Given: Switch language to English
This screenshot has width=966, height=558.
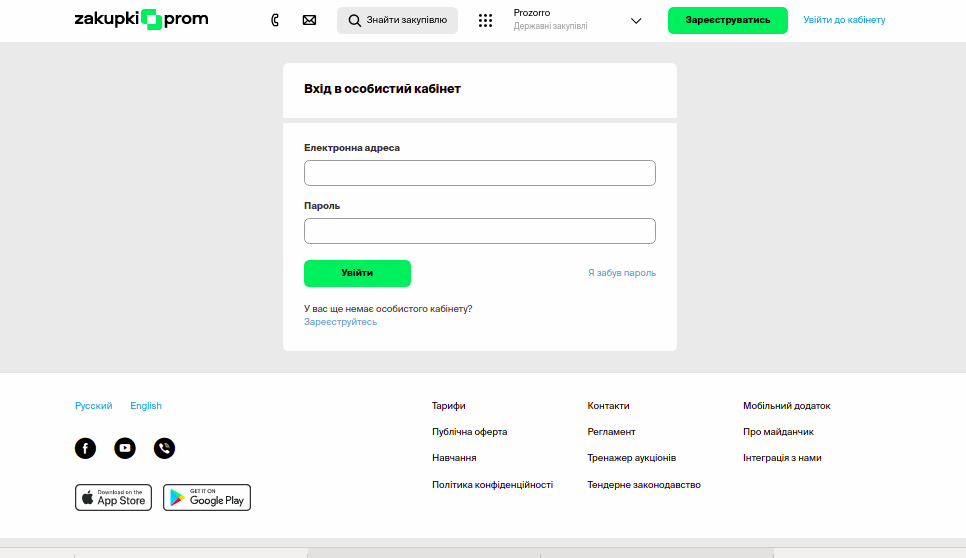Looking at the screenshot, I should [x=146, y=406].
